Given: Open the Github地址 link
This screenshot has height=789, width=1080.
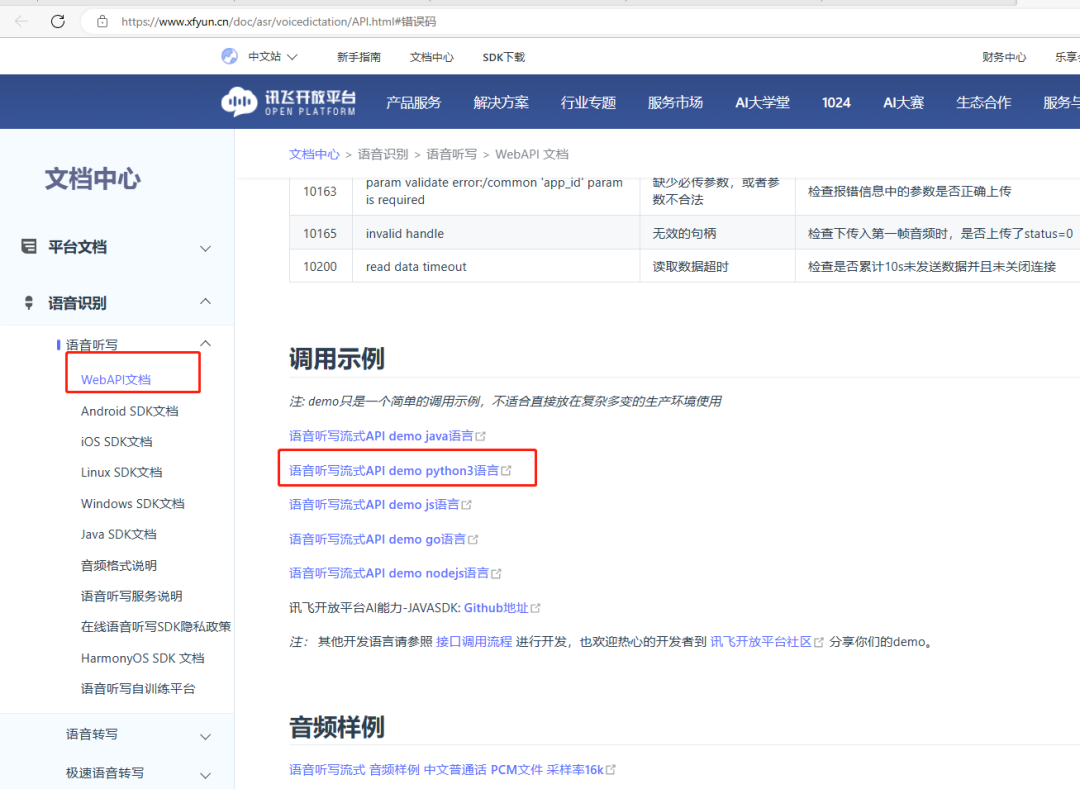Looking at the screenshot, I should [x=496, y=607].
